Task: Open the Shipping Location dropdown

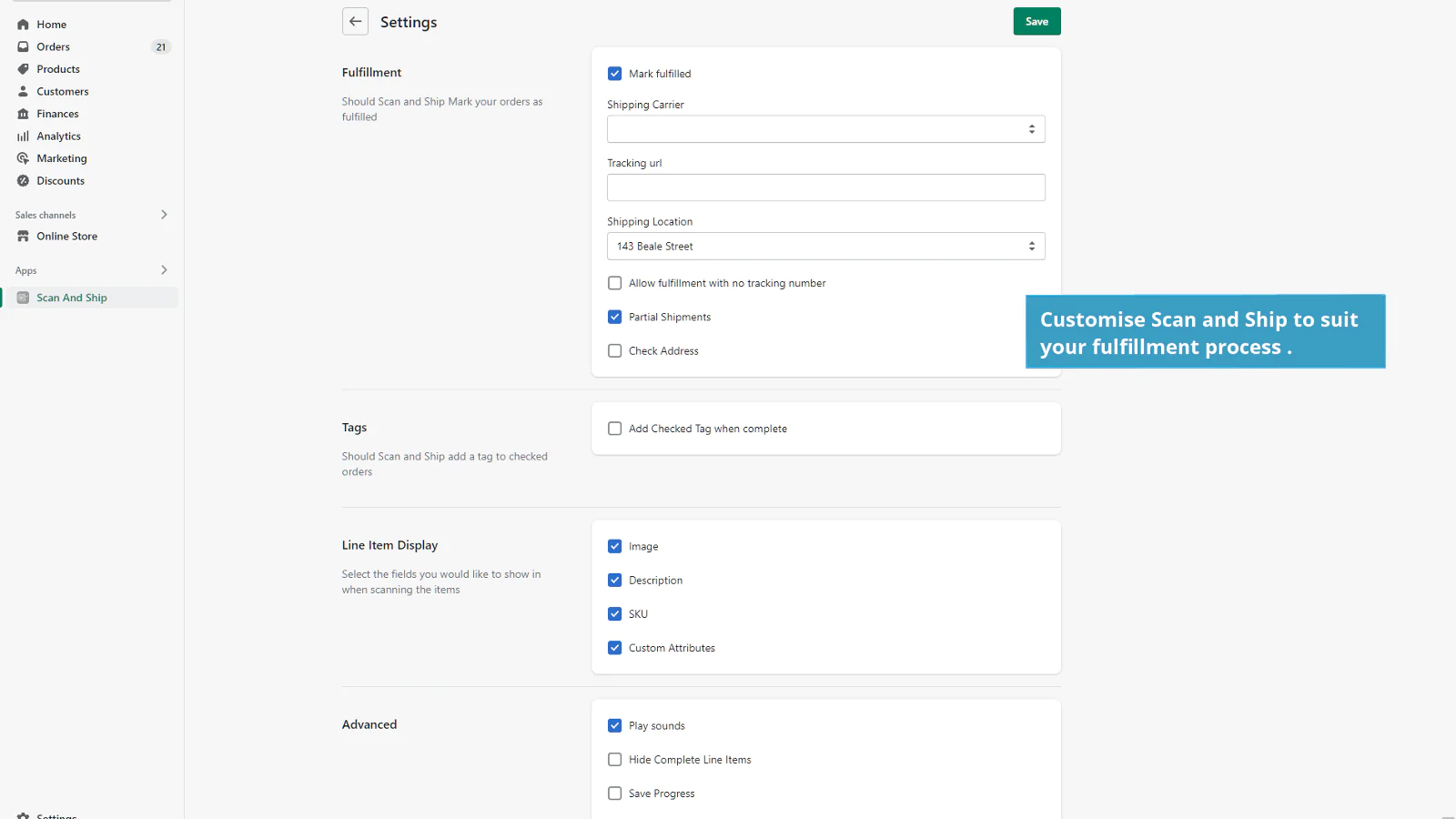Action: 825,247
